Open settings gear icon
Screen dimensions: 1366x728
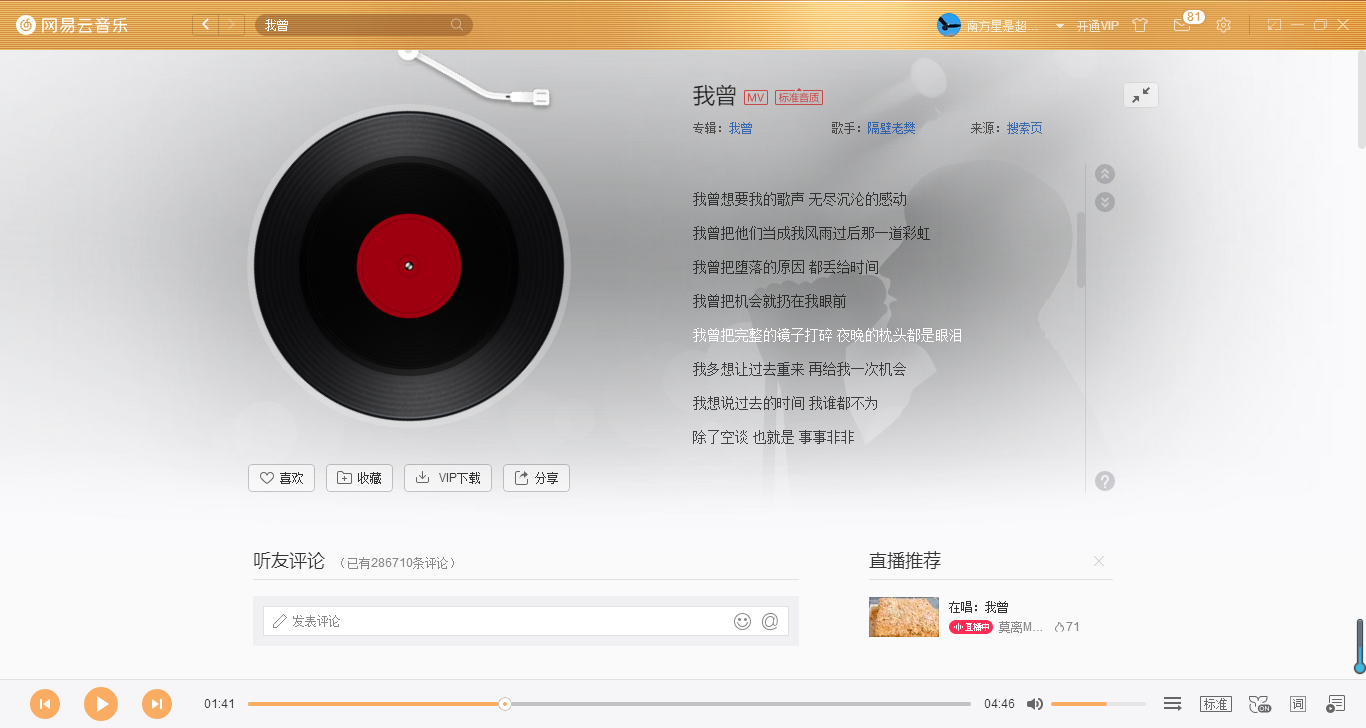[1223, 25]
